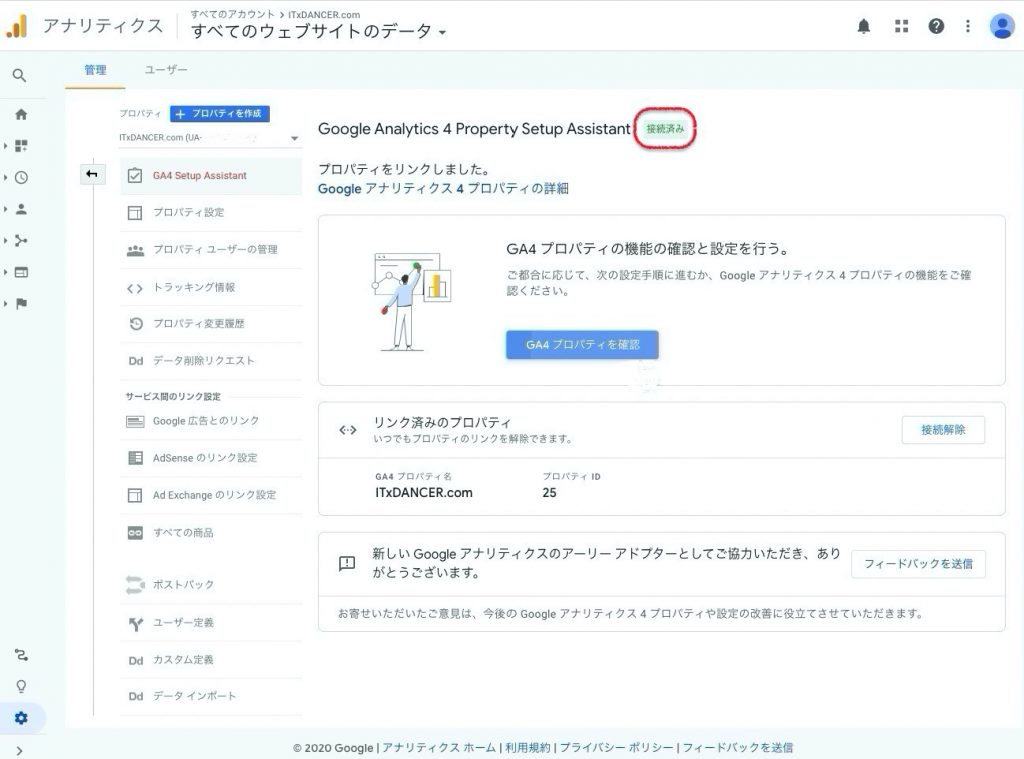Click the help question mark icon
This screenshot has height=759, width=1024.
click(936, 27)
